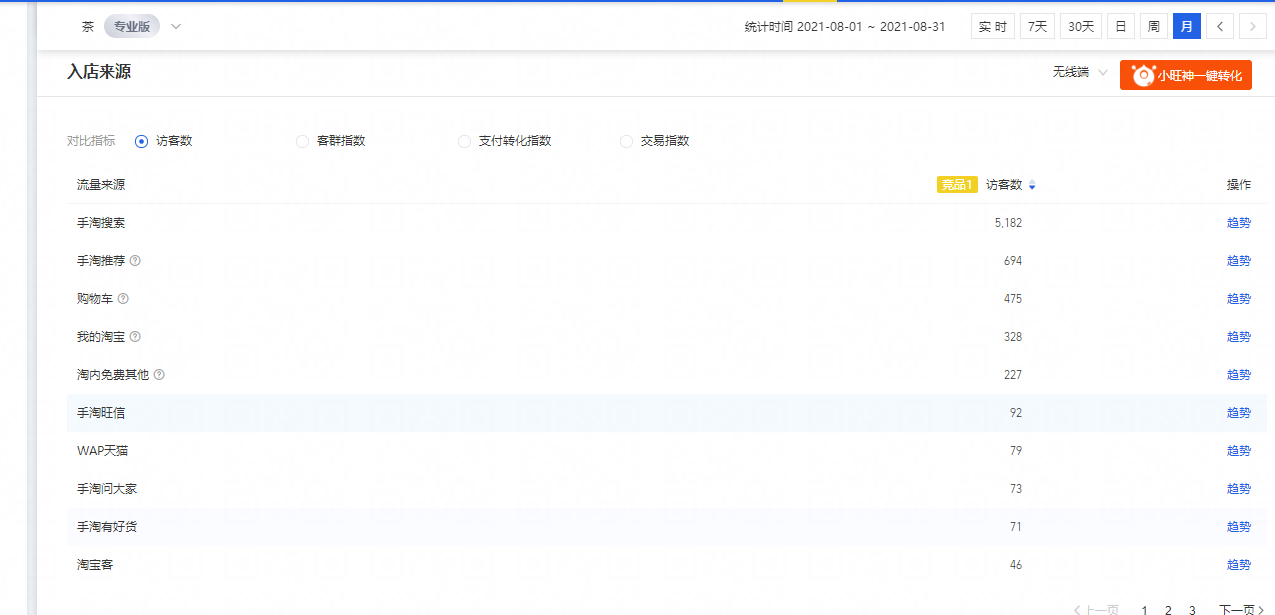Viewport: 1275px width, 615px height.
Task: Select 访客数 radio button
Action: [142, 141]
